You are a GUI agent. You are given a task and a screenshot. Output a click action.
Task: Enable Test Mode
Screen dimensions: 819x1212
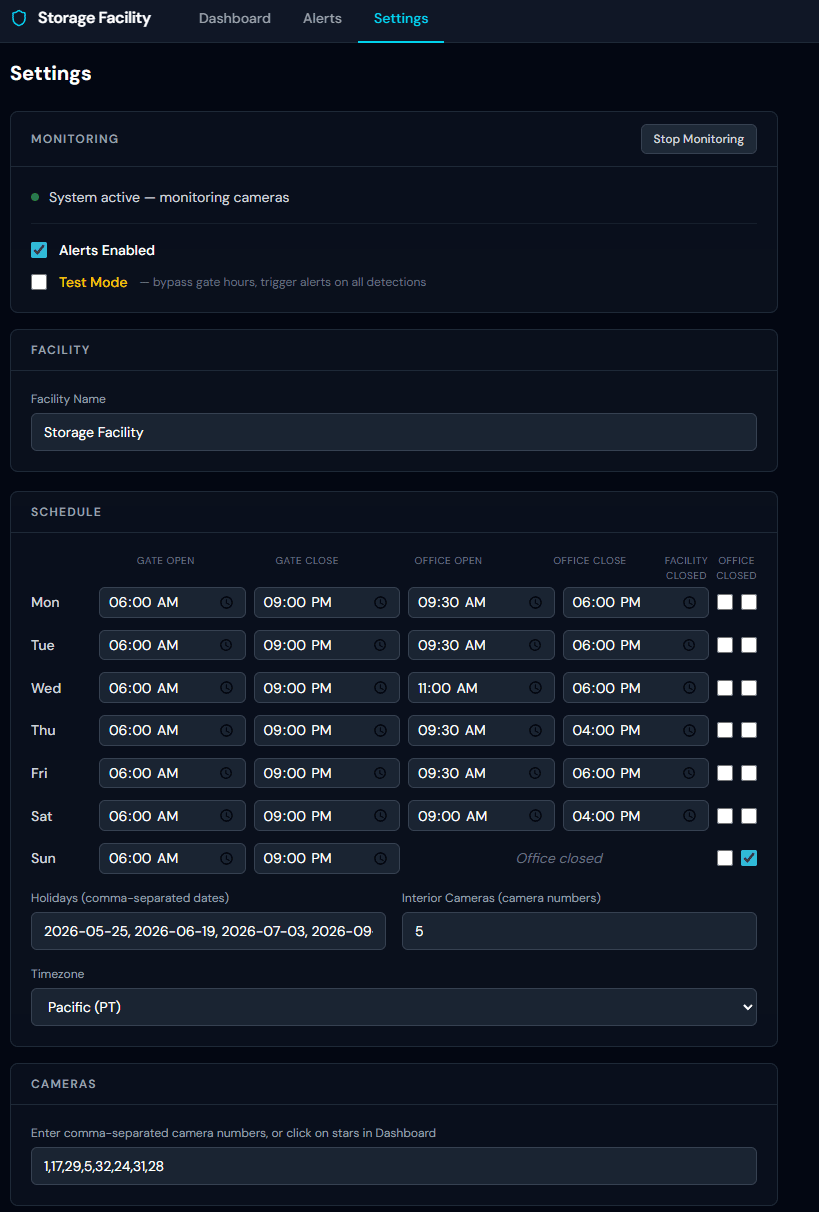pyautogui.click(x=38, y=282)
